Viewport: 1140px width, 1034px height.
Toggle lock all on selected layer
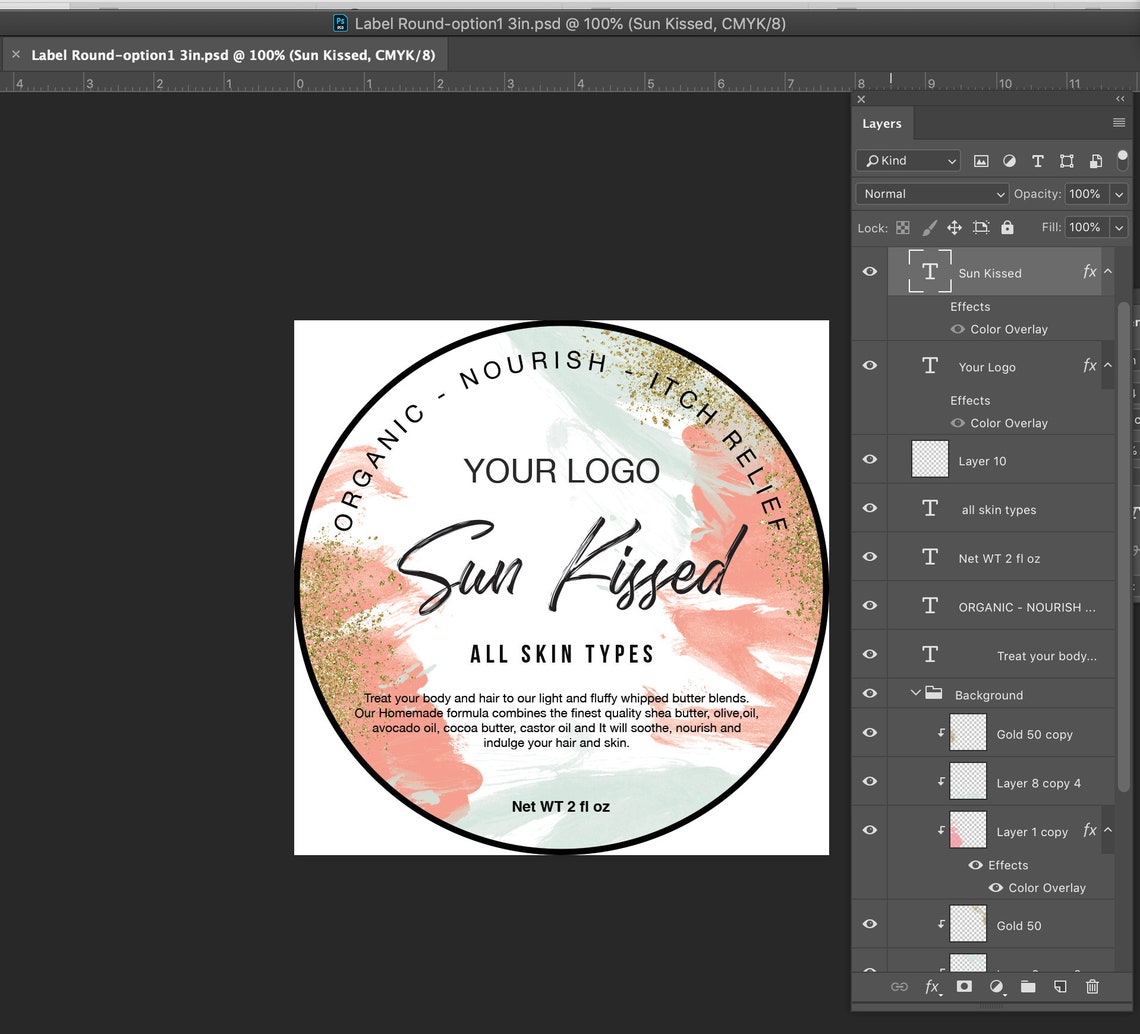(x=1007, y=227)
